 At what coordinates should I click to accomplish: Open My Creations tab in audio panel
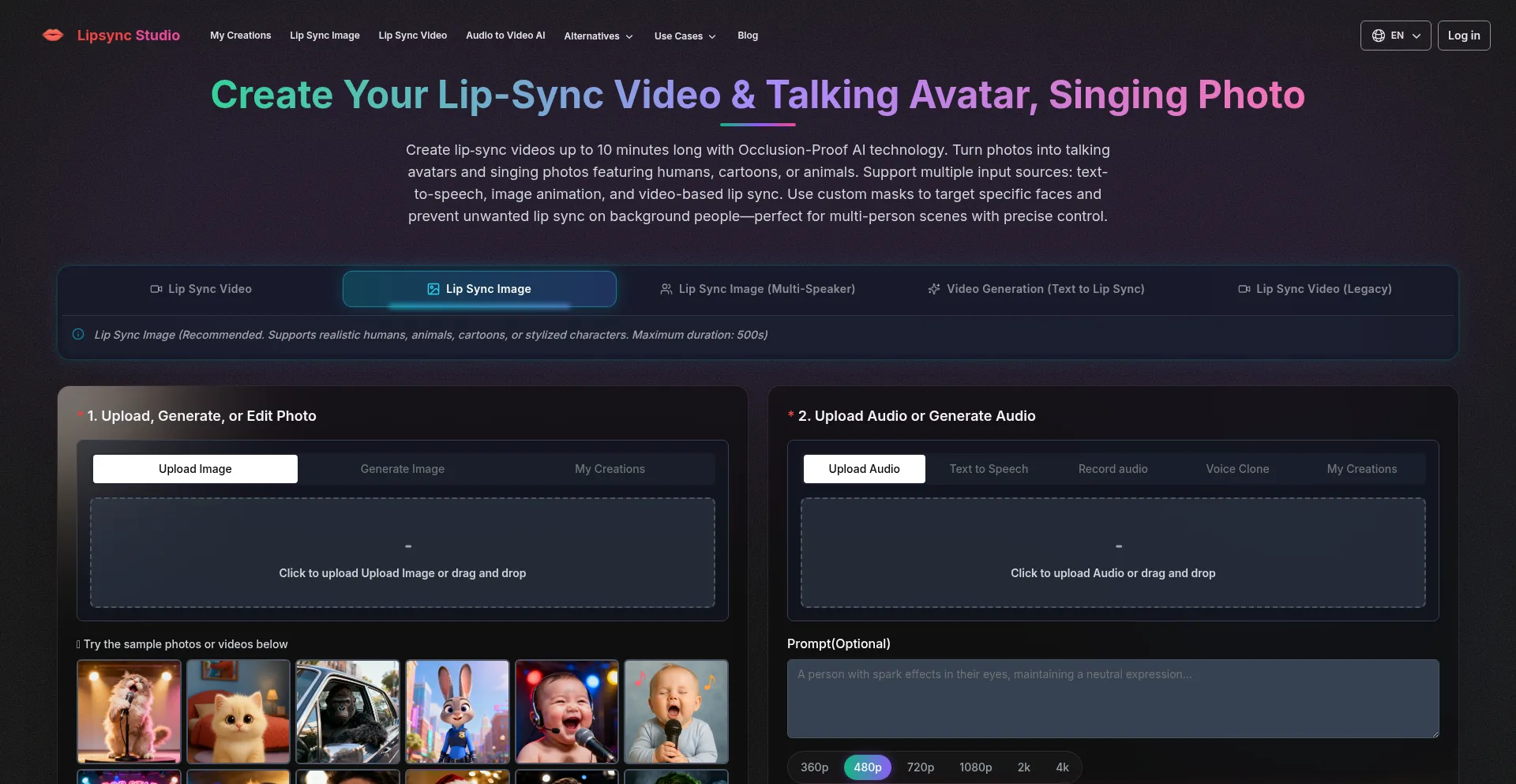(x=1362, y=469)
